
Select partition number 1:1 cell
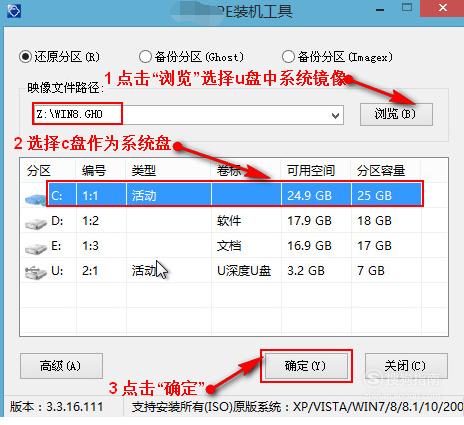tap(90, 195)
